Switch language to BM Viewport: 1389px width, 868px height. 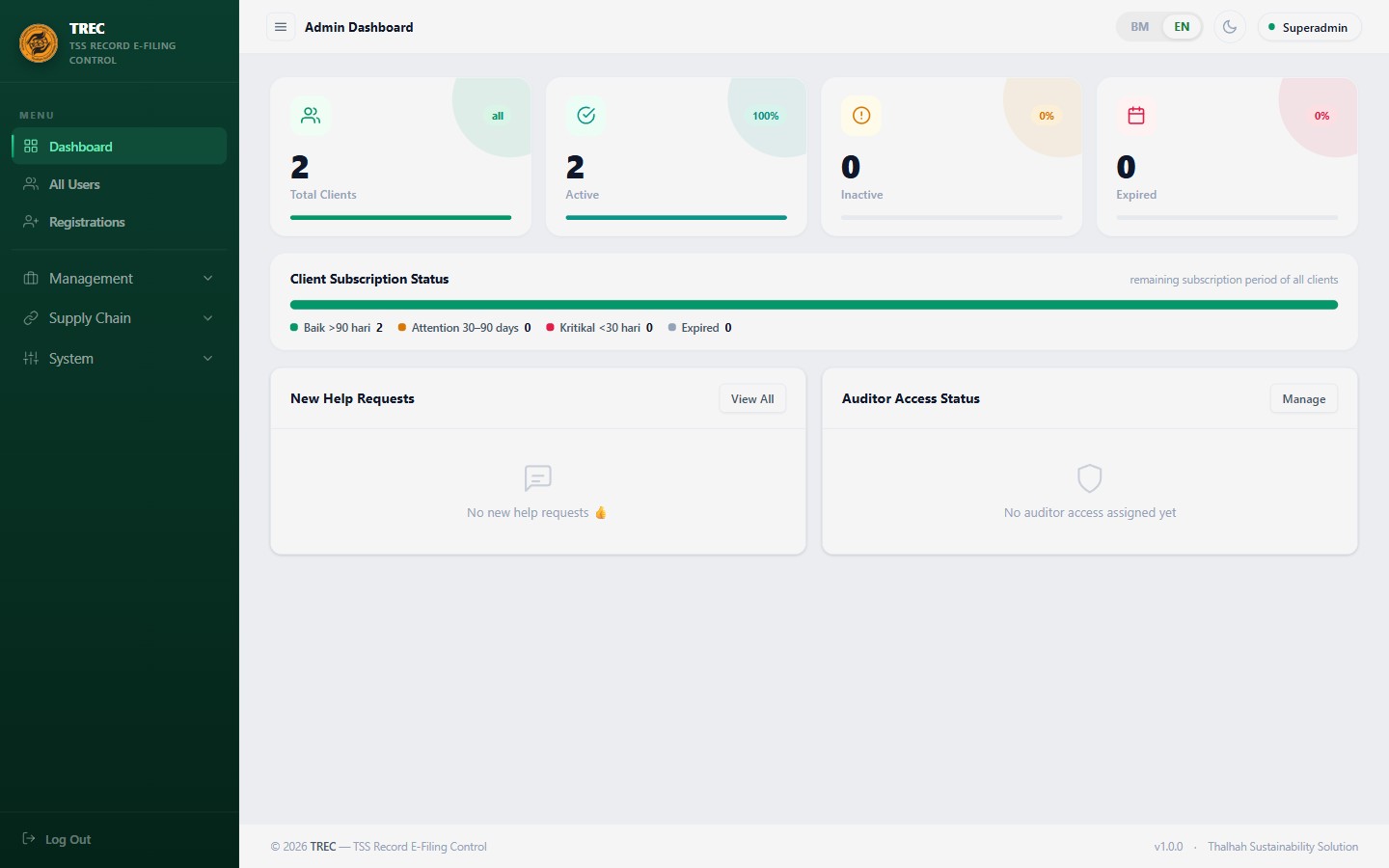[1140, 27]
